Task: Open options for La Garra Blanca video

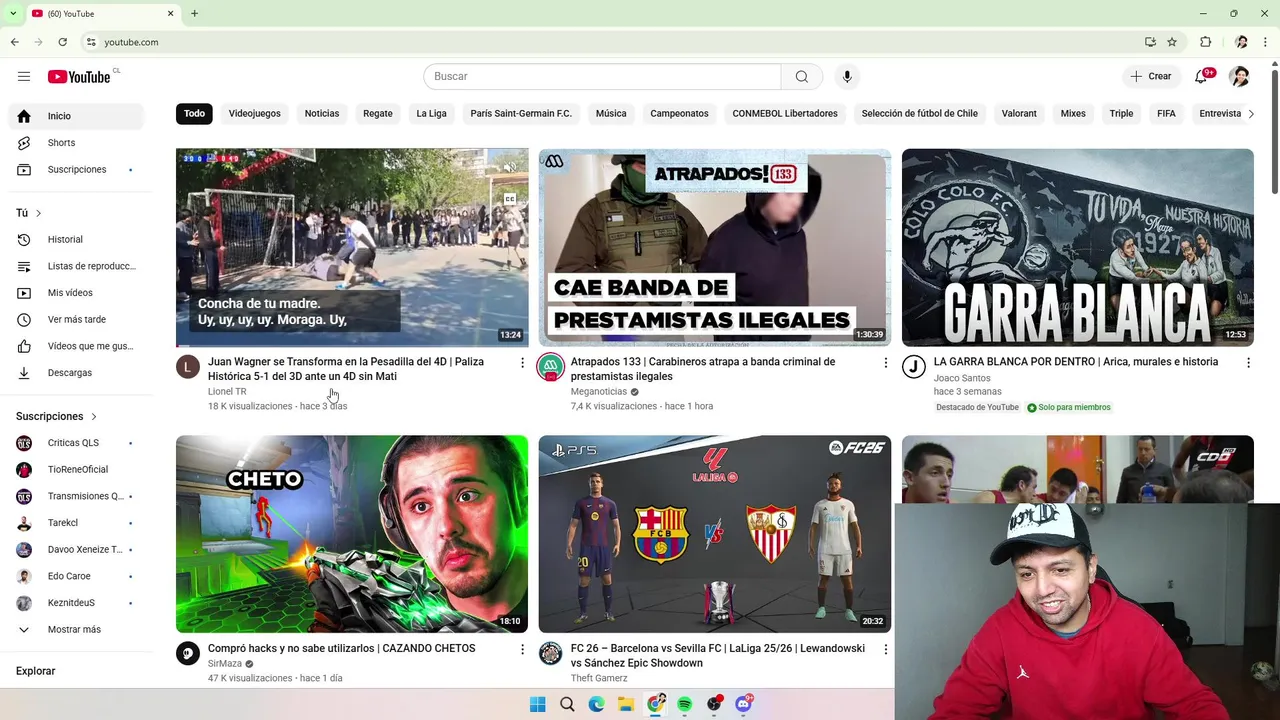Action: pyautogui.click(x=1248, y=363)
